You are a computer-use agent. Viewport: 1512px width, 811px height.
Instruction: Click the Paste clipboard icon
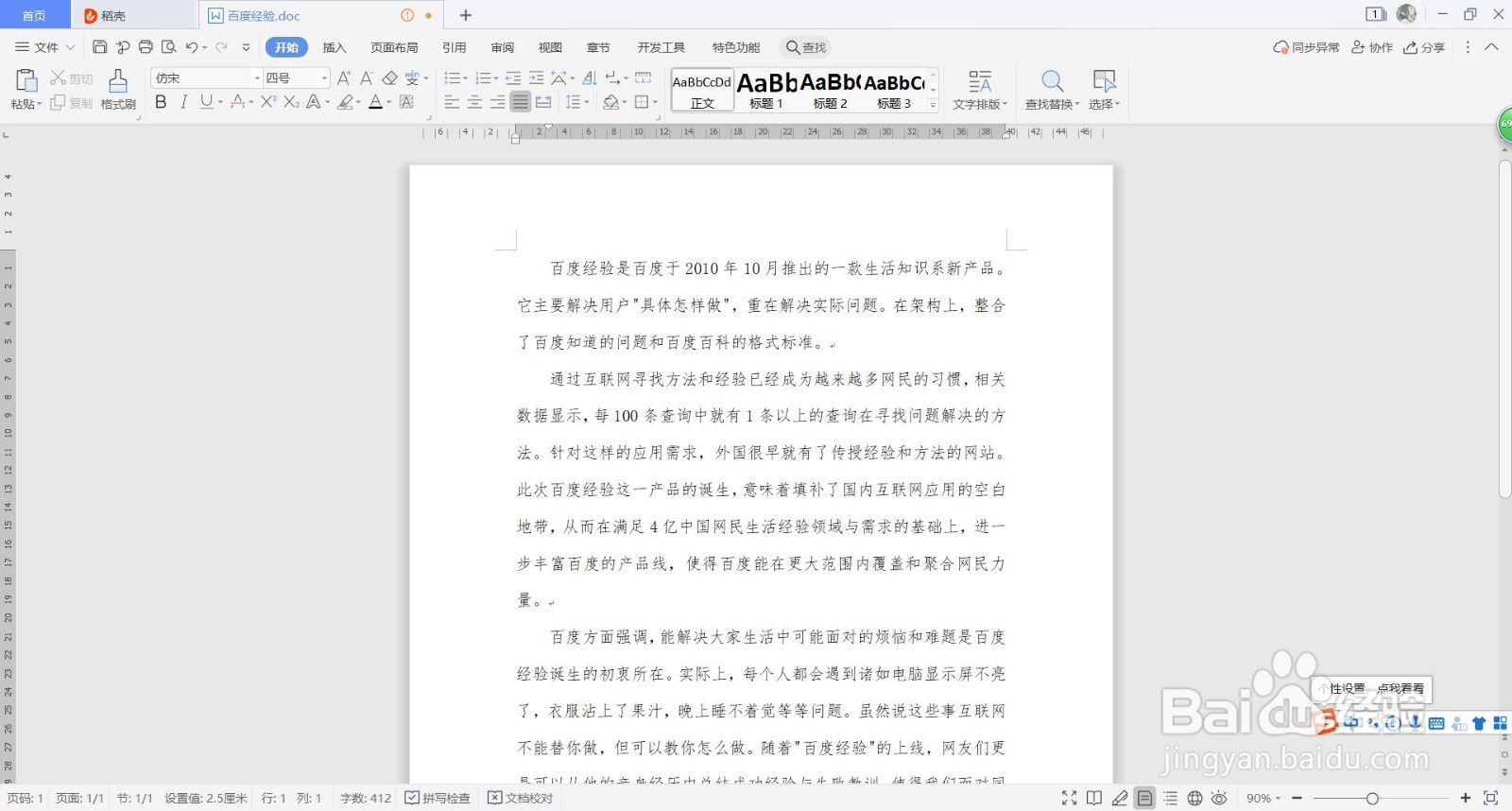[26, 80]
